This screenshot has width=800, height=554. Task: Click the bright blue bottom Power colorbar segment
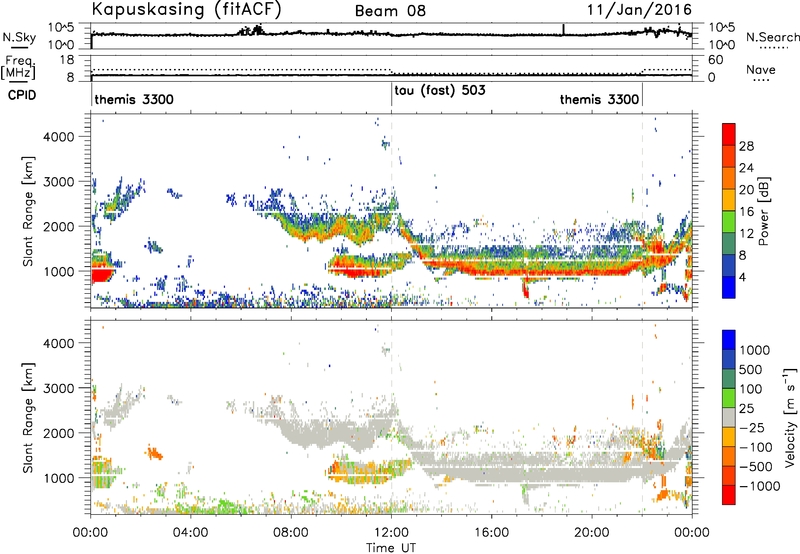tap(729, 287)
